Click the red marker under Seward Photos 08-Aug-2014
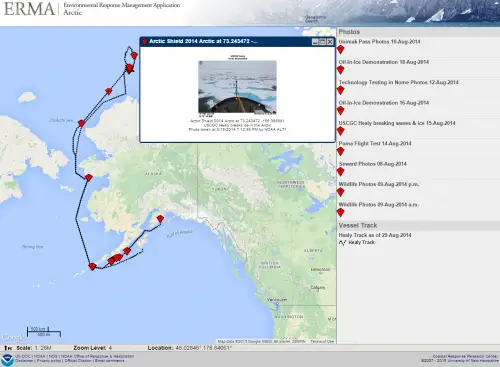The height and width of the screenshot is (367, 500). pos(340,172)
